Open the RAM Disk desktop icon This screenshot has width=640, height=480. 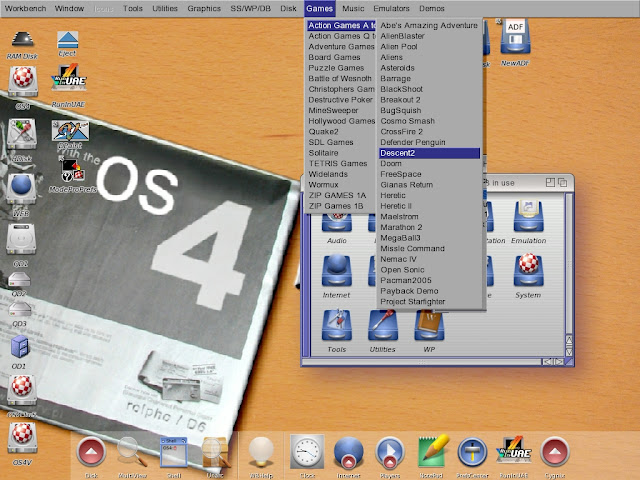tap(22, 40)
